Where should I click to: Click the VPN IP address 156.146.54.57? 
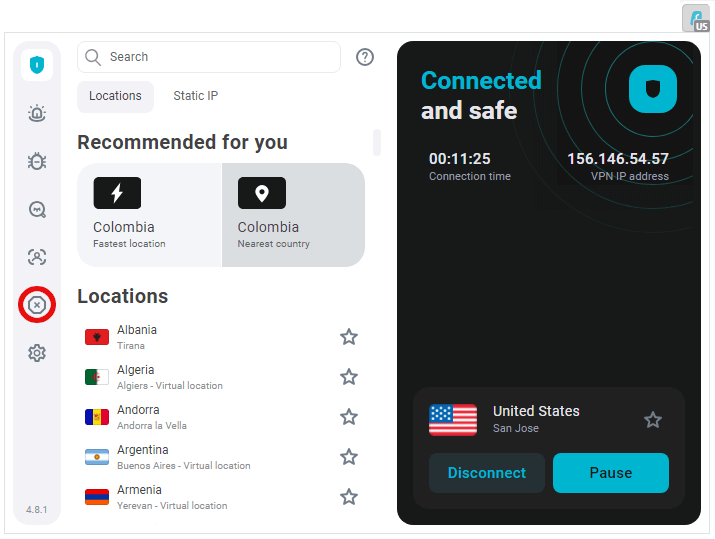617,159
